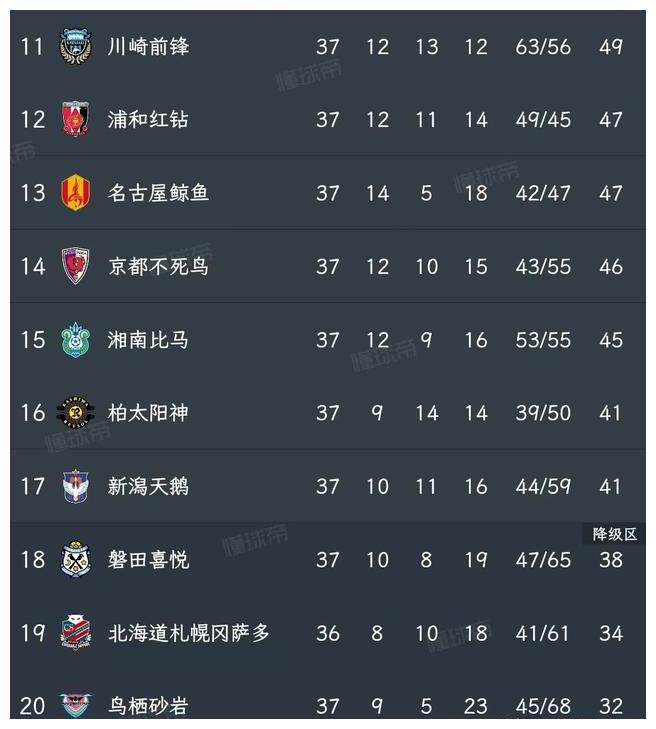Screen dimensions: 656x729
Task: Open the 磐田喜悦 team name
Action: [148, 559]
